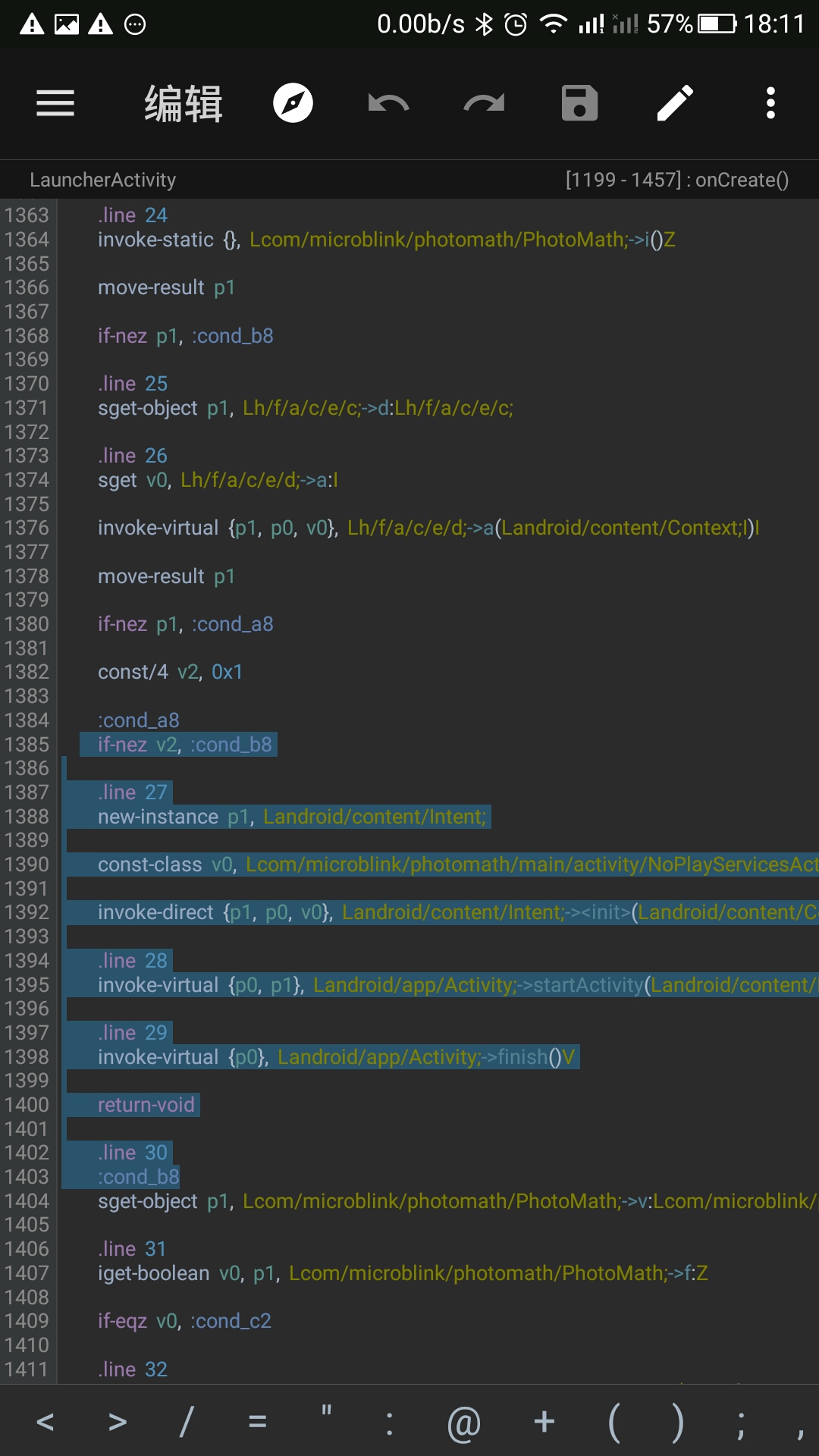Tap 'move-result p1' on line 1378
This screenshot has width=819, height=1456.
coord(167,576)
